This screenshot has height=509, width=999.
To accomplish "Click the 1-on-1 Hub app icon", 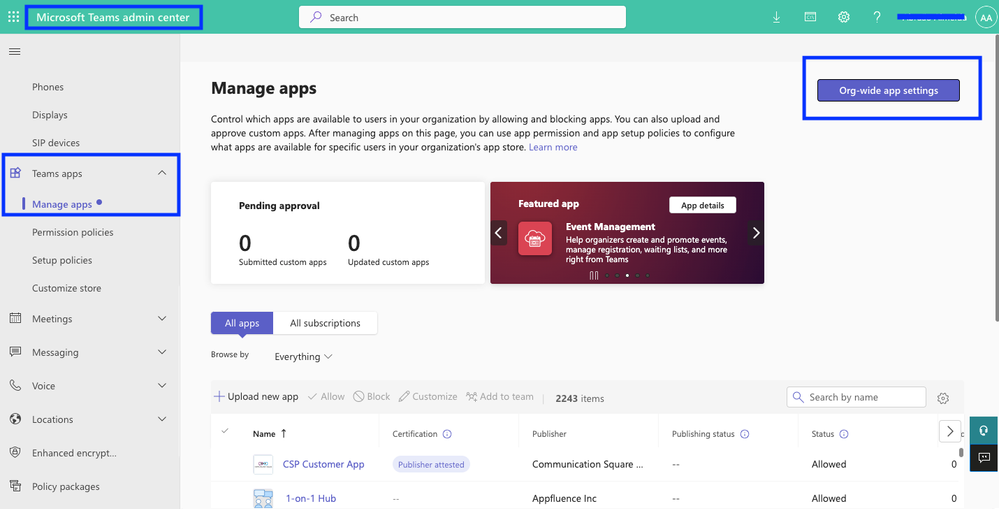I will point(262,498).
